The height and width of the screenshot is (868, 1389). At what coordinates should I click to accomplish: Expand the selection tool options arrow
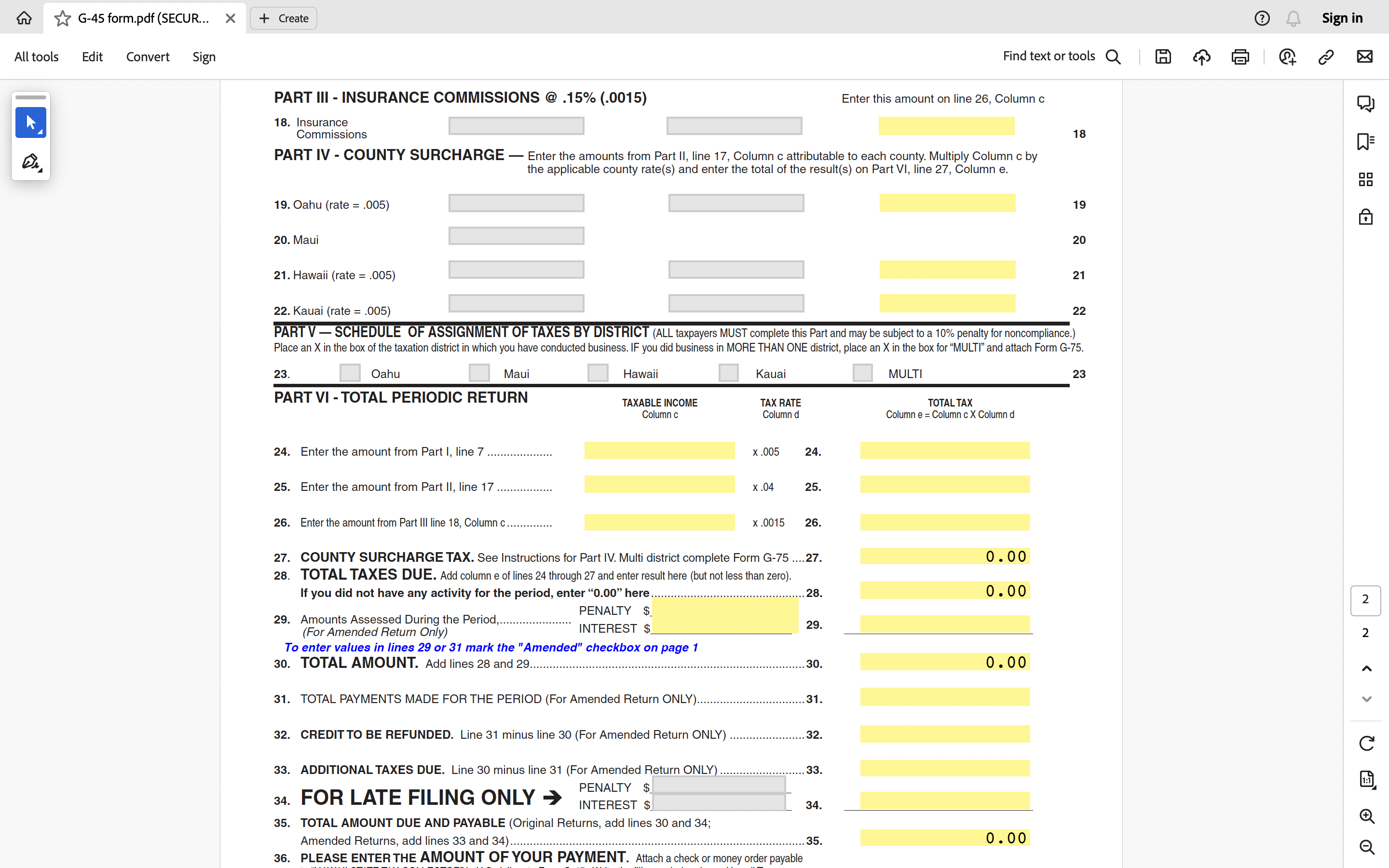point(41,133)
